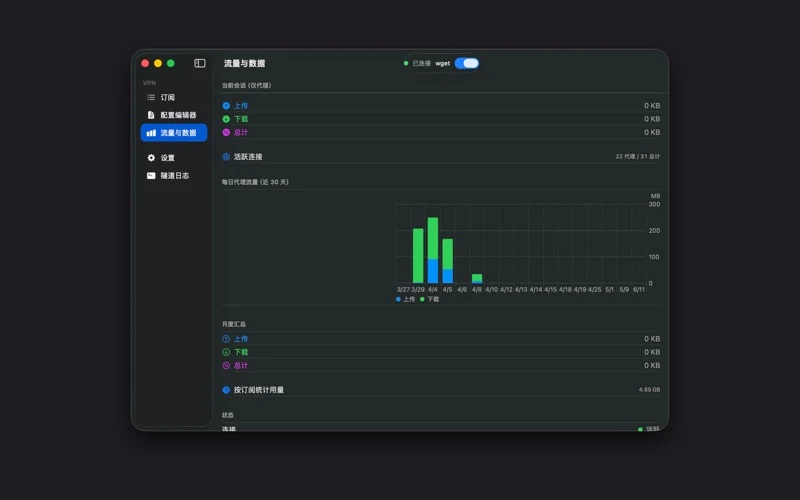The image size is (800, 500).
Task: Toggle the sidebar visibility icon
Action: [199, 63]
